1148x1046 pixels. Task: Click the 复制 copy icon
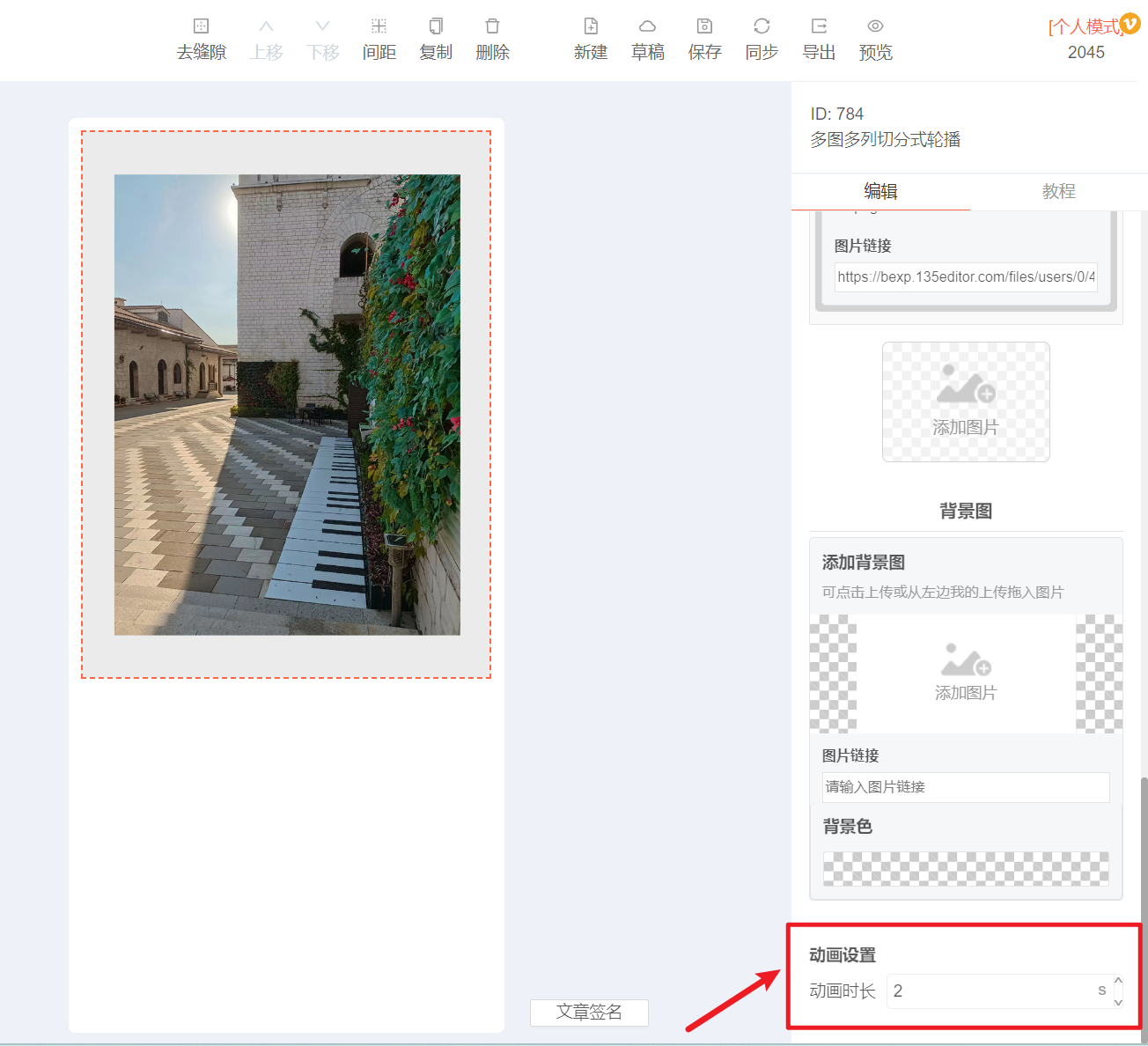click(x=436, y=26)
